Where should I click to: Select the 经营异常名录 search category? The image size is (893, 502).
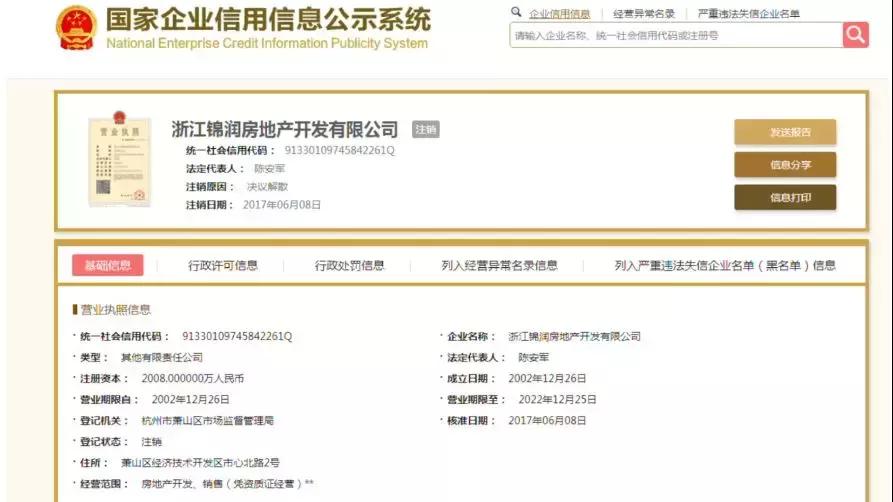[644, 14]
